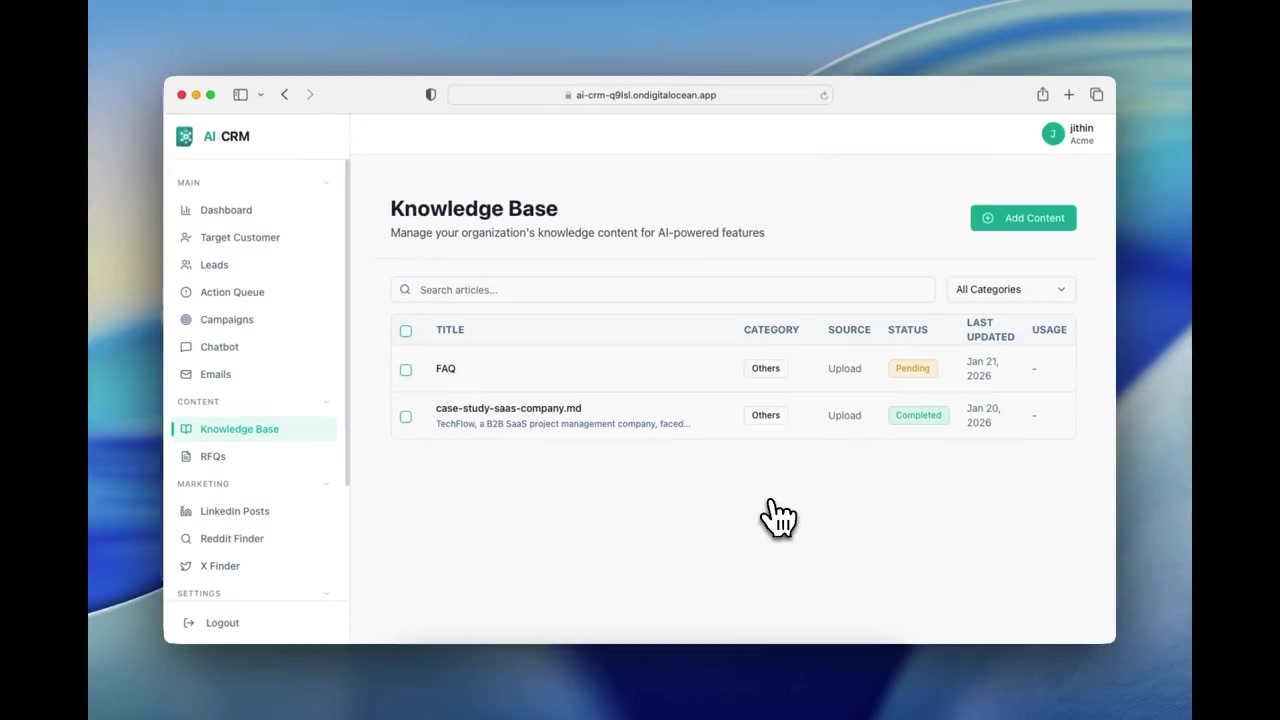Collapse the MARKETING section chevron
This screenshot has height=720, width=1280.
(326, 484)
